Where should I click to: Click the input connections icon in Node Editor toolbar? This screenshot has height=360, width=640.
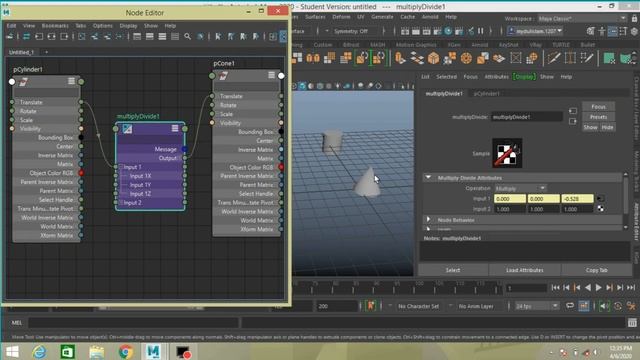point(39,37)
